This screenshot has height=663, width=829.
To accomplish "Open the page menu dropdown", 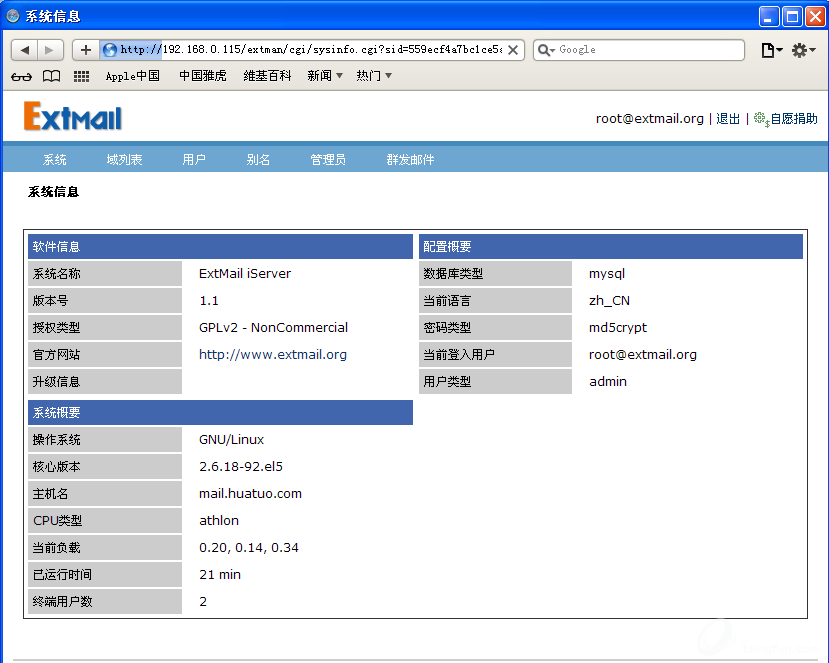I will [771, 50].
